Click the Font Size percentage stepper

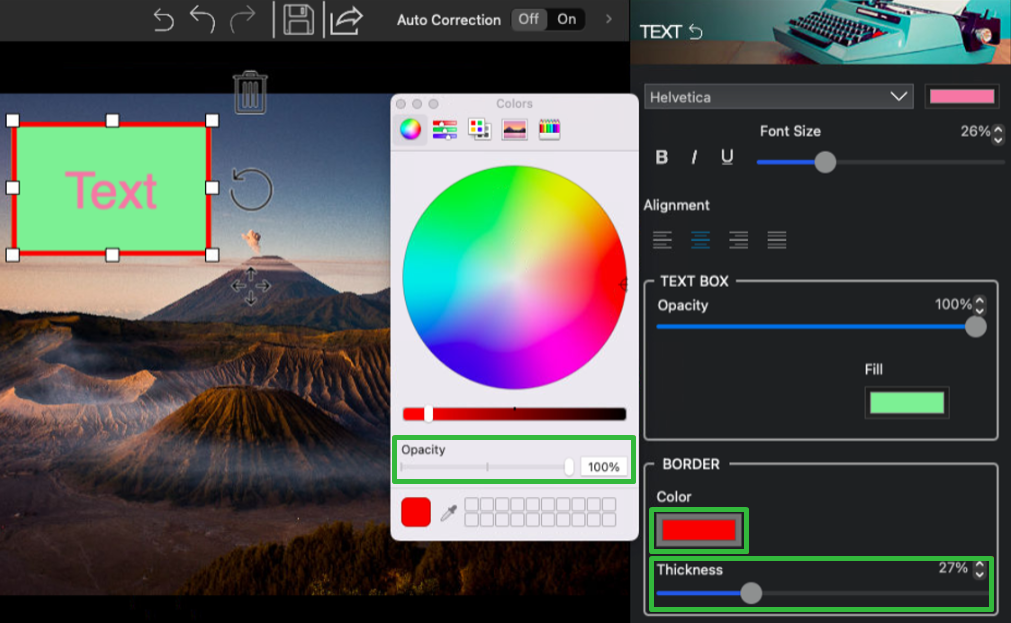(x=998, y=134)
